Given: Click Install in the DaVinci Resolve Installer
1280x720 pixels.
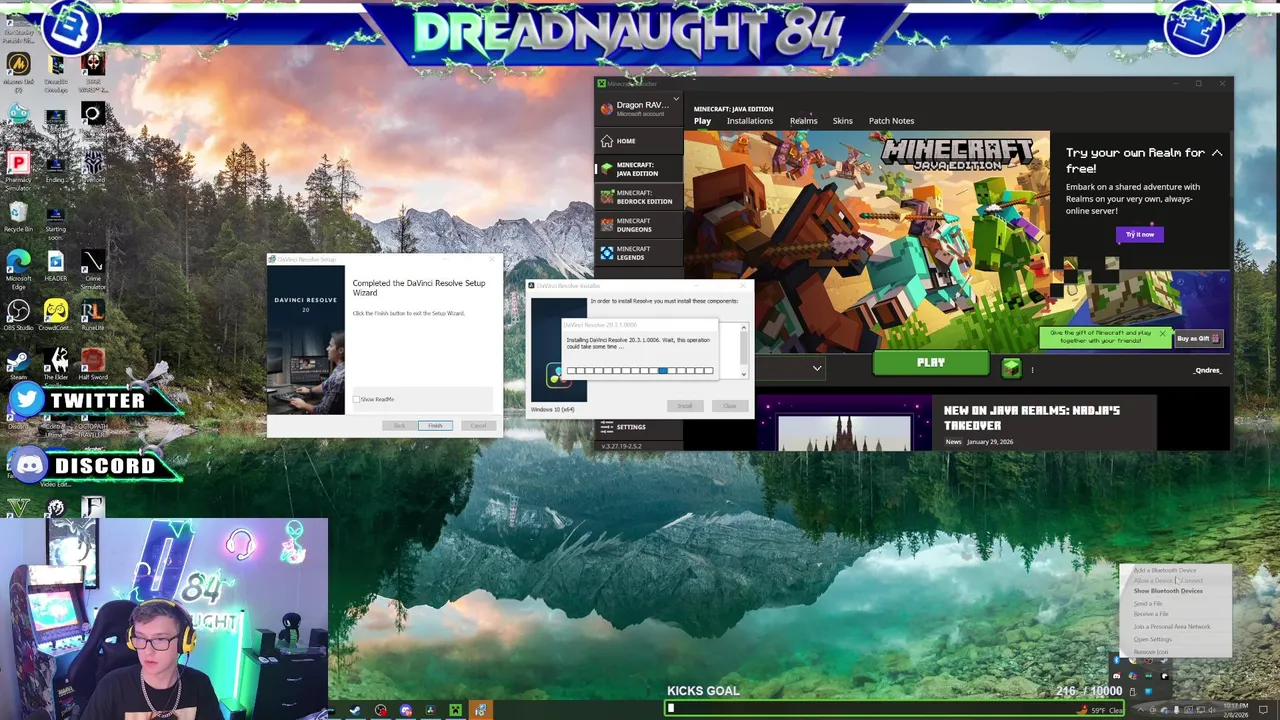Looking at the screenshot, I should click(x=685, y=405).
